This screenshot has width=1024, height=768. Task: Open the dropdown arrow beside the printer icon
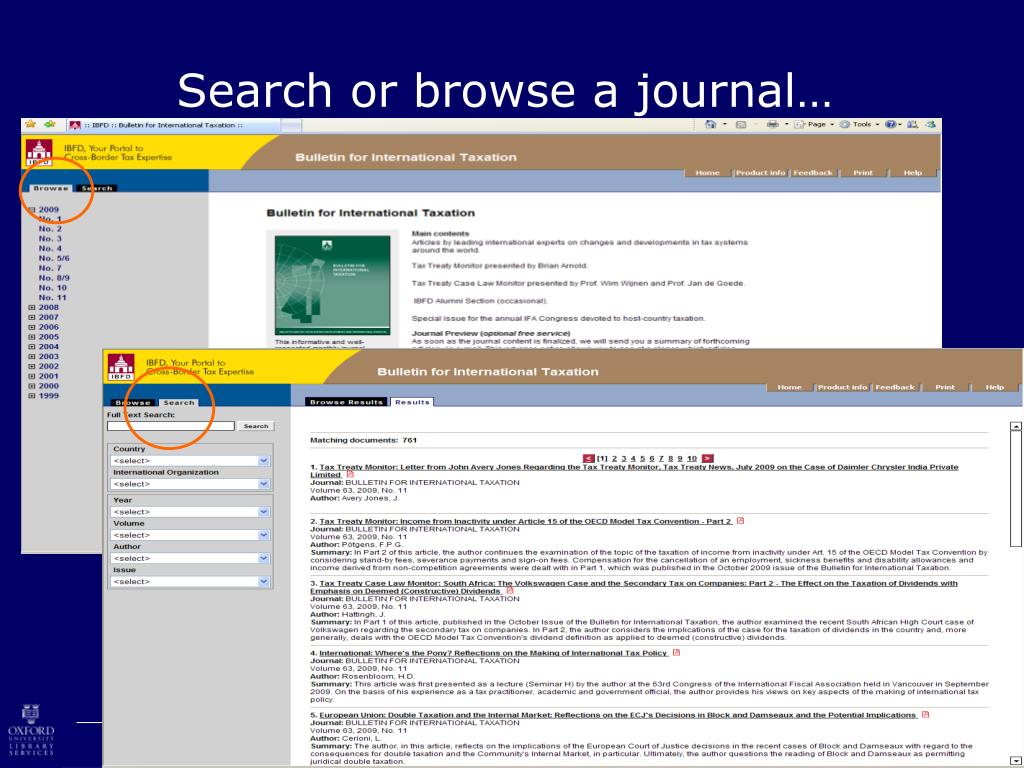coord(786,124)
